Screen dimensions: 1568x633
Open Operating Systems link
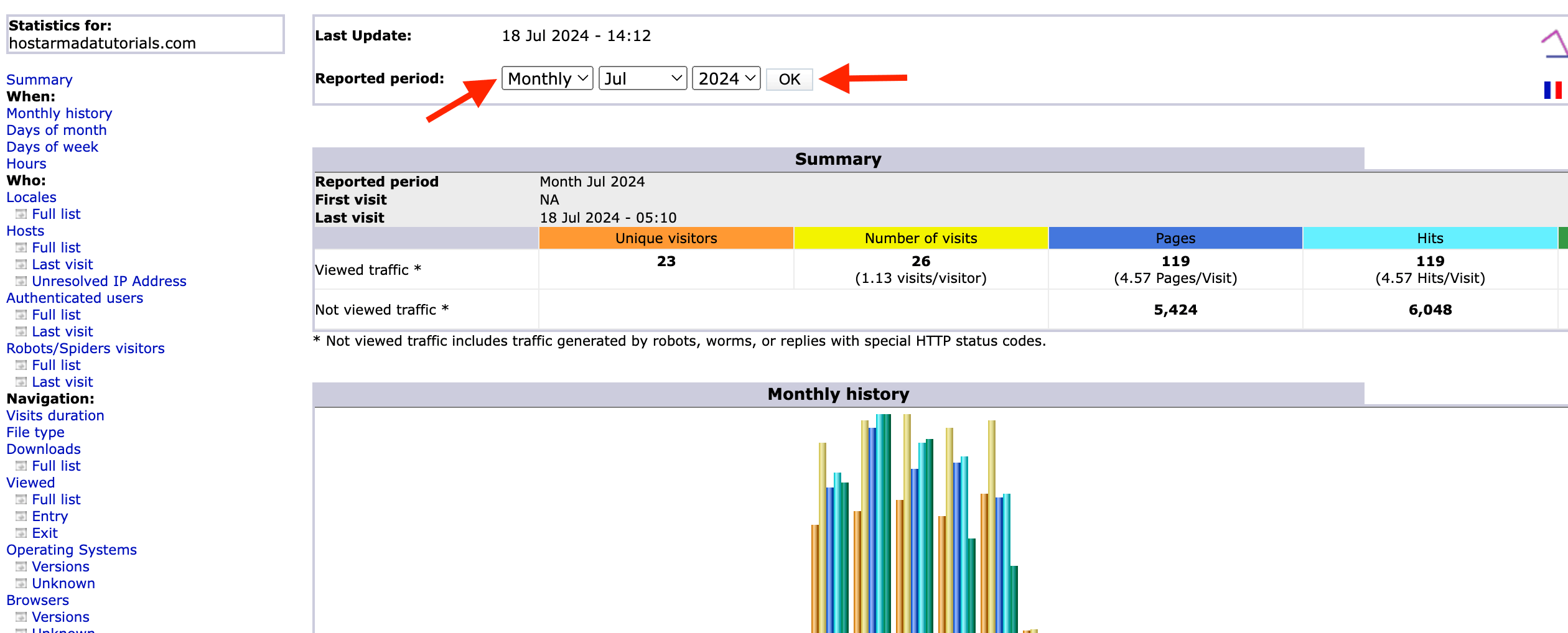click(72, 550)
